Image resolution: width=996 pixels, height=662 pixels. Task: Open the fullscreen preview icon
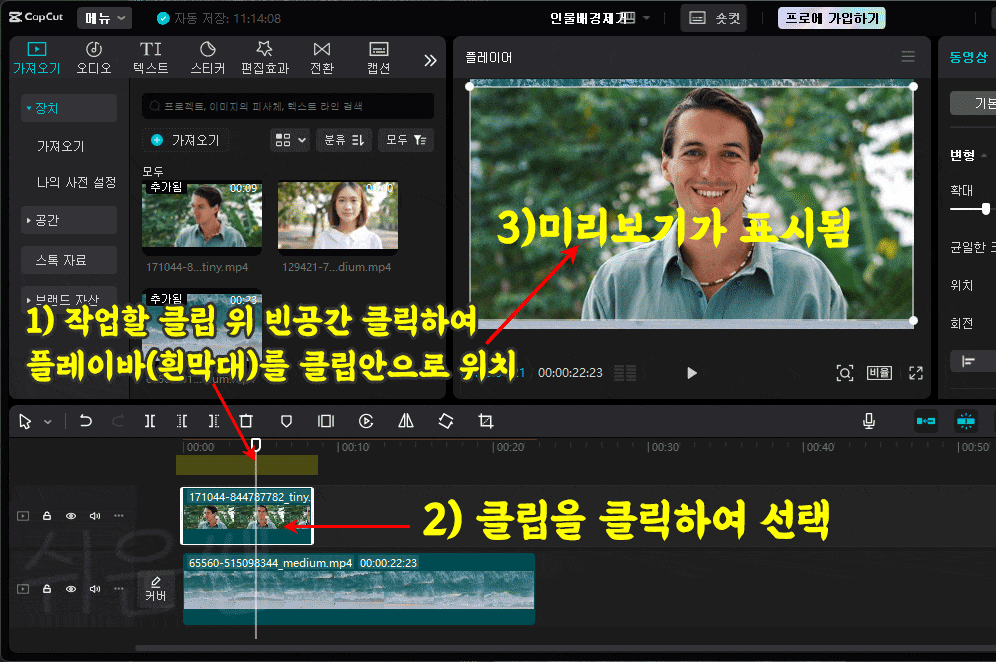click(915, 372)
